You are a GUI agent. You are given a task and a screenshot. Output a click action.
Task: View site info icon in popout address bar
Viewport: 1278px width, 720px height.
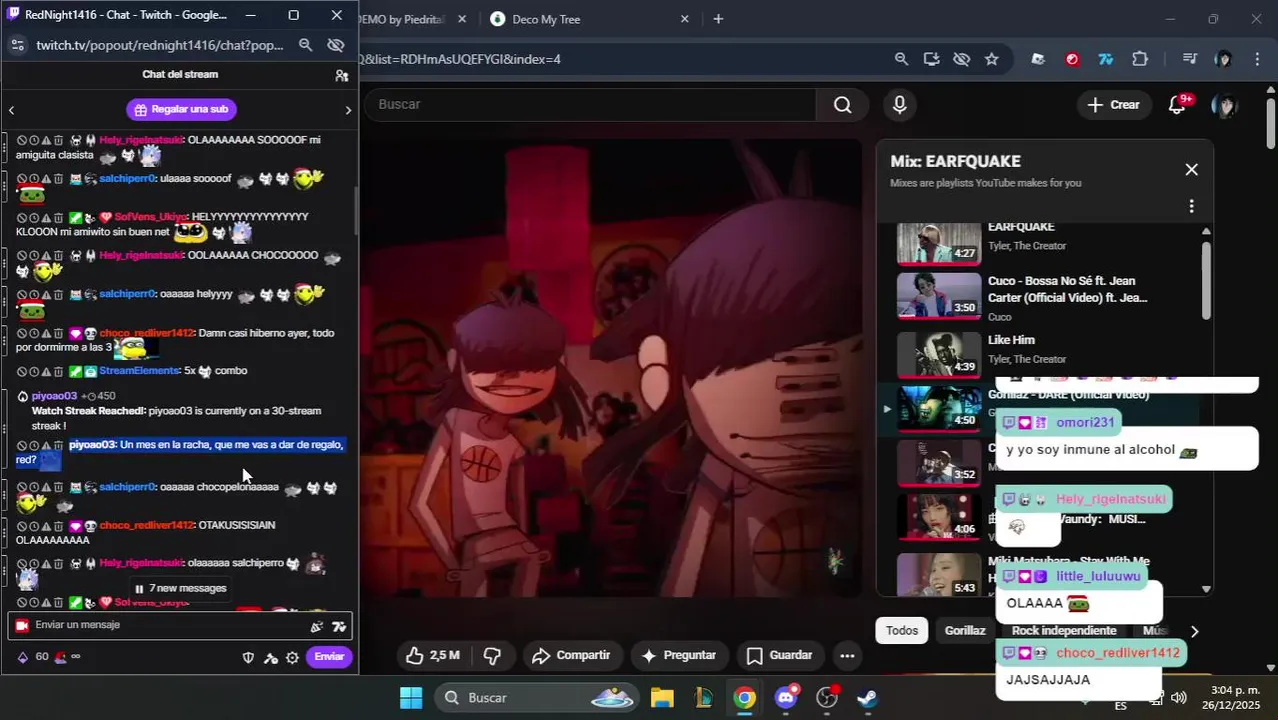click(x=17, y=45)
